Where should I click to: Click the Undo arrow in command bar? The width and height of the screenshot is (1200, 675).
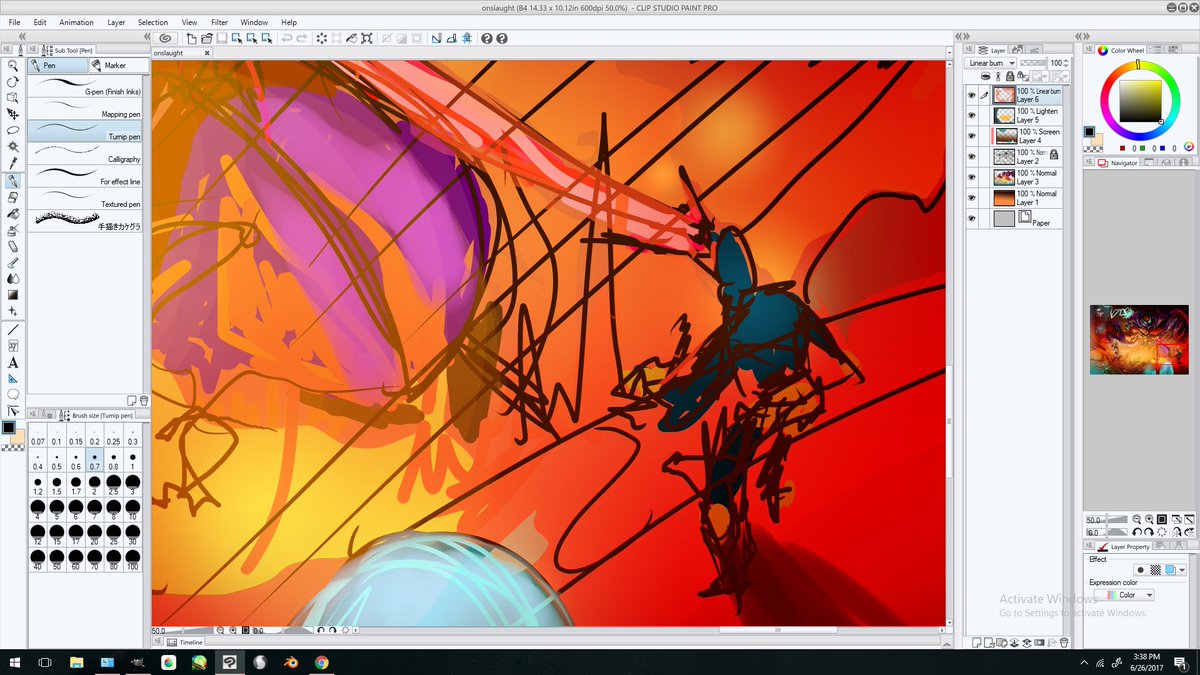pyautogui.click(x=286, y=38)
